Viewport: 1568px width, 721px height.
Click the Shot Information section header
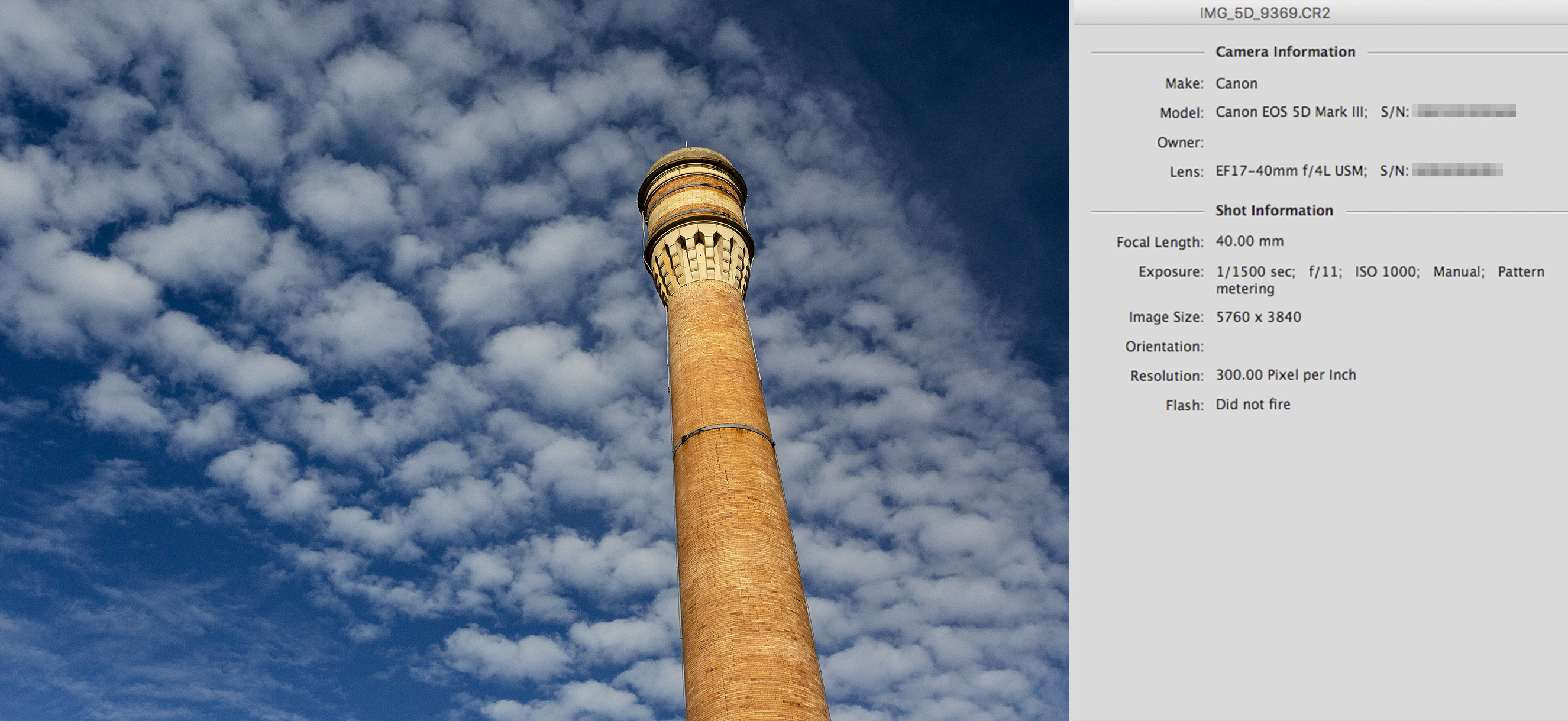click(x=1274, y=211)
